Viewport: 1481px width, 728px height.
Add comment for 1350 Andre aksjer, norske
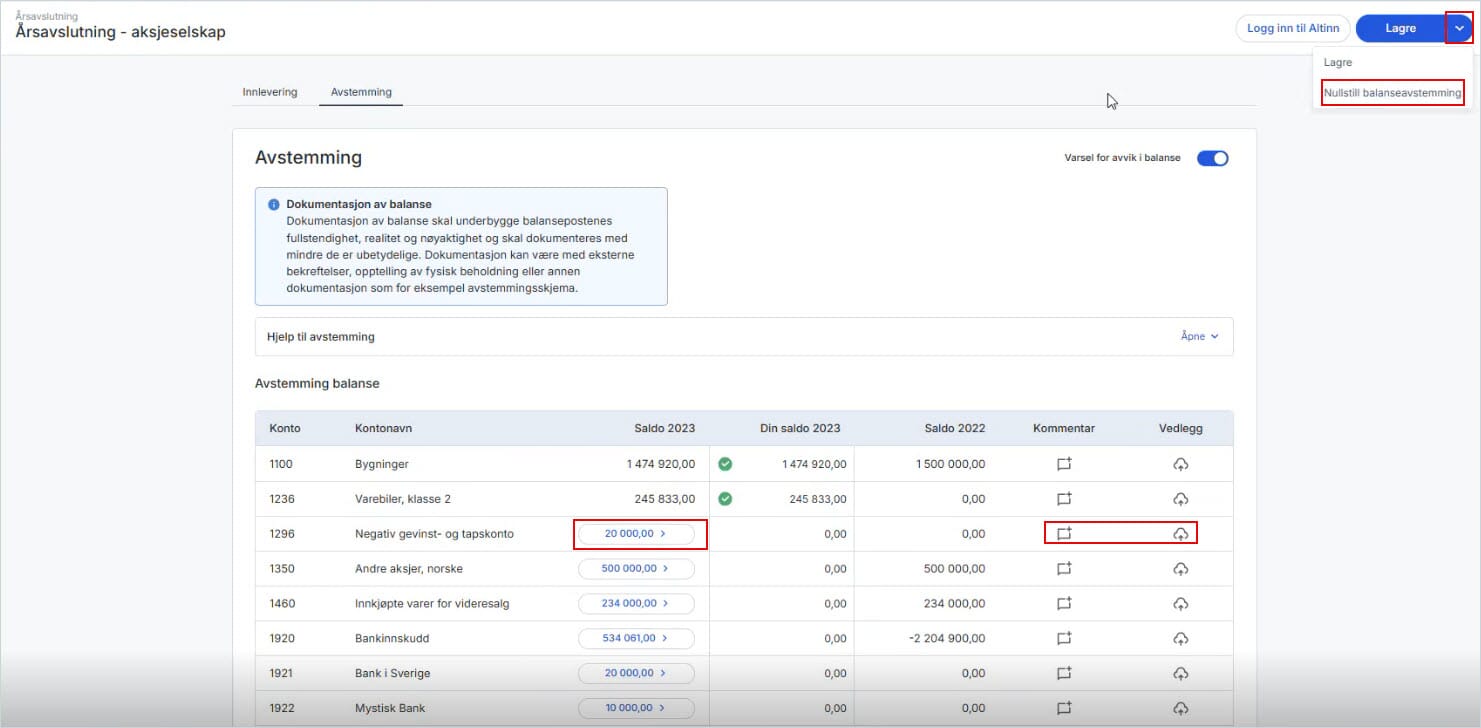pos(1064,569)
